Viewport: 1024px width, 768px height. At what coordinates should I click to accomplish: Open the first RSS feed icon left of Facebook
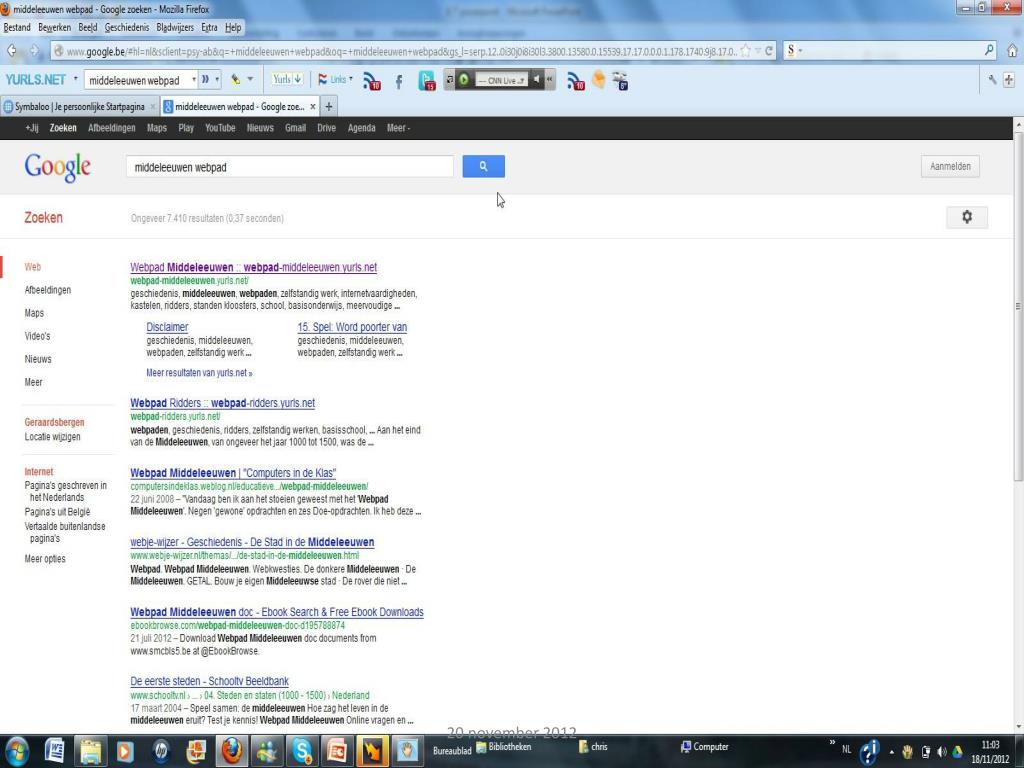372,81
